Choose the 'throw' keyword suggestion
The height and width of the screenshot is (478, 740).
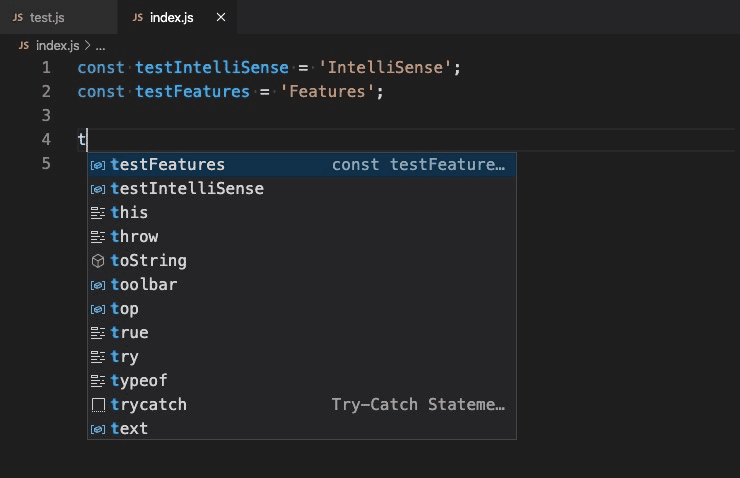(x=134, y=237)
